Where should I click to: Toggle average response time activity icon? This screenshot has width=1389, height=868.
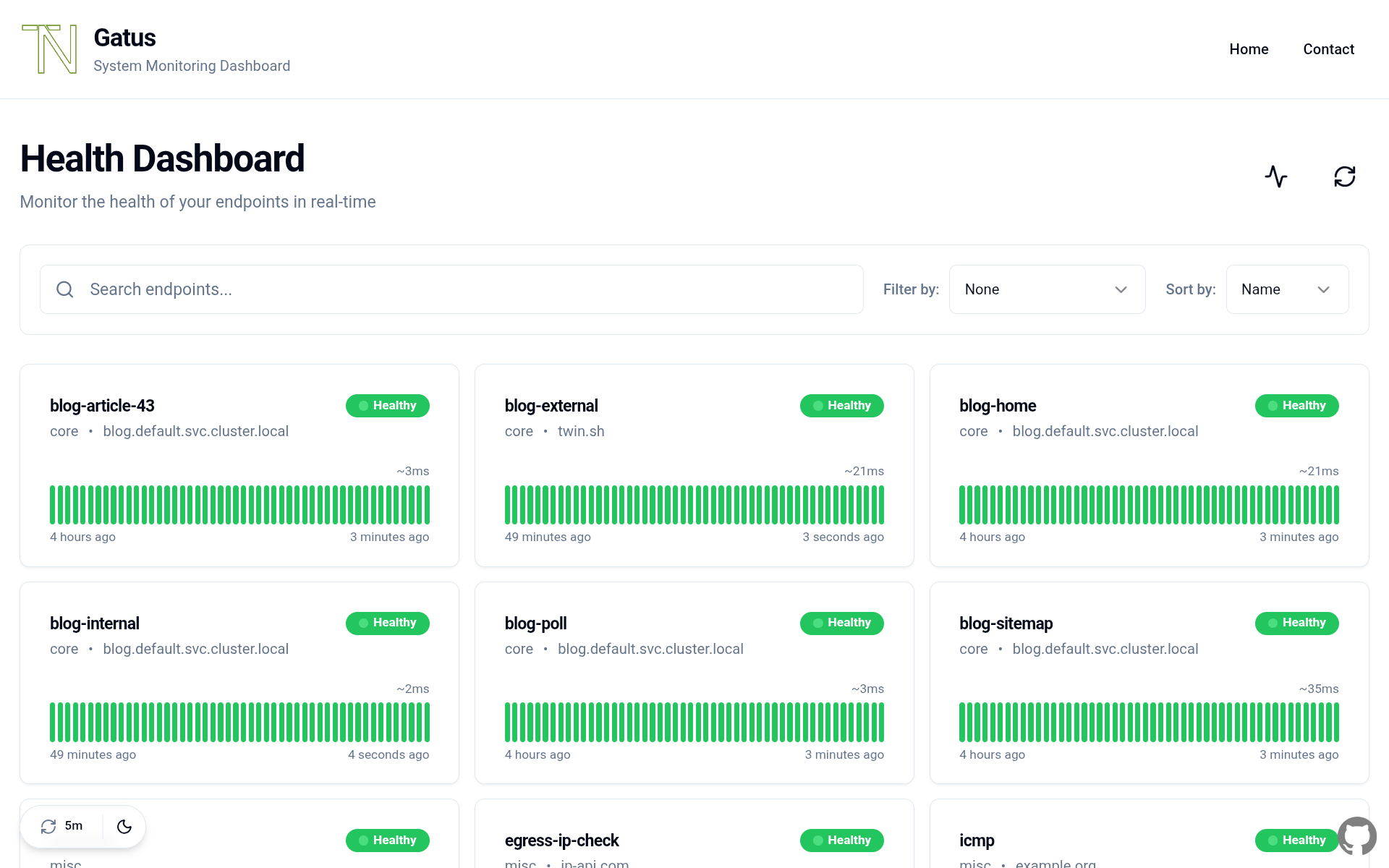(1276, 176)
